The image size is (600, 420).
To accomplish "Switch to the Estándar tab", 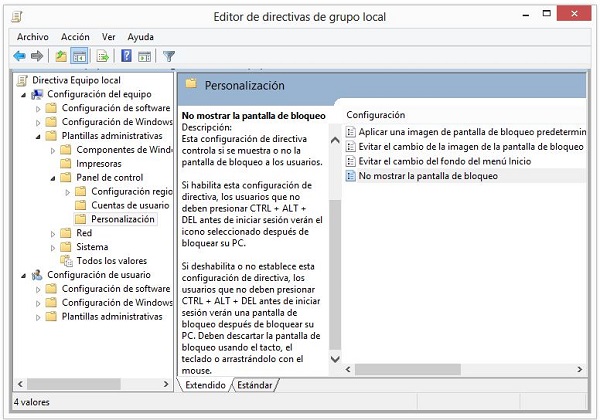I will tap(255, 384).
